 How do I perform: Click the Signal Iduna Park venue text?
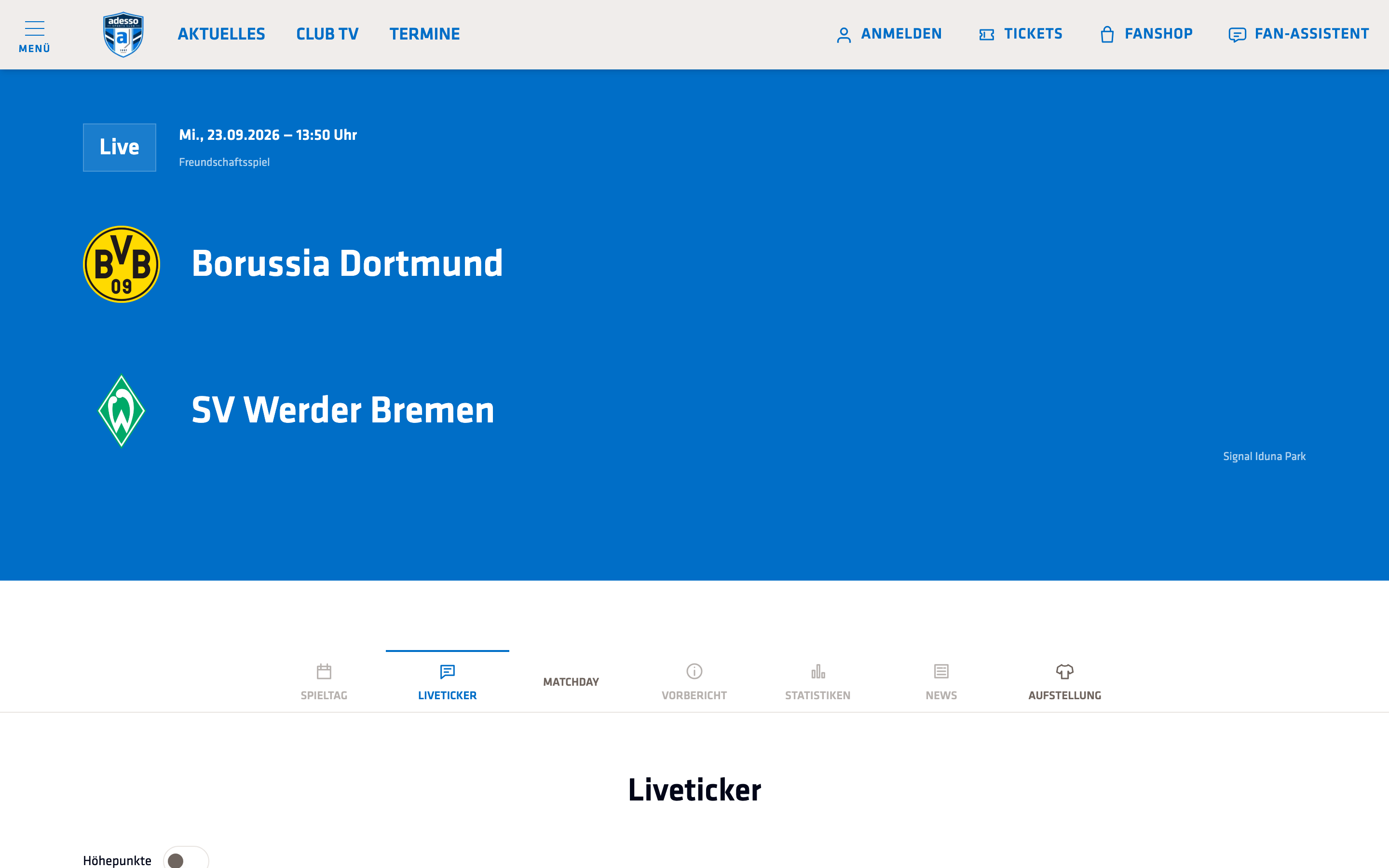pyautogui.click(x=1265, y=456)
